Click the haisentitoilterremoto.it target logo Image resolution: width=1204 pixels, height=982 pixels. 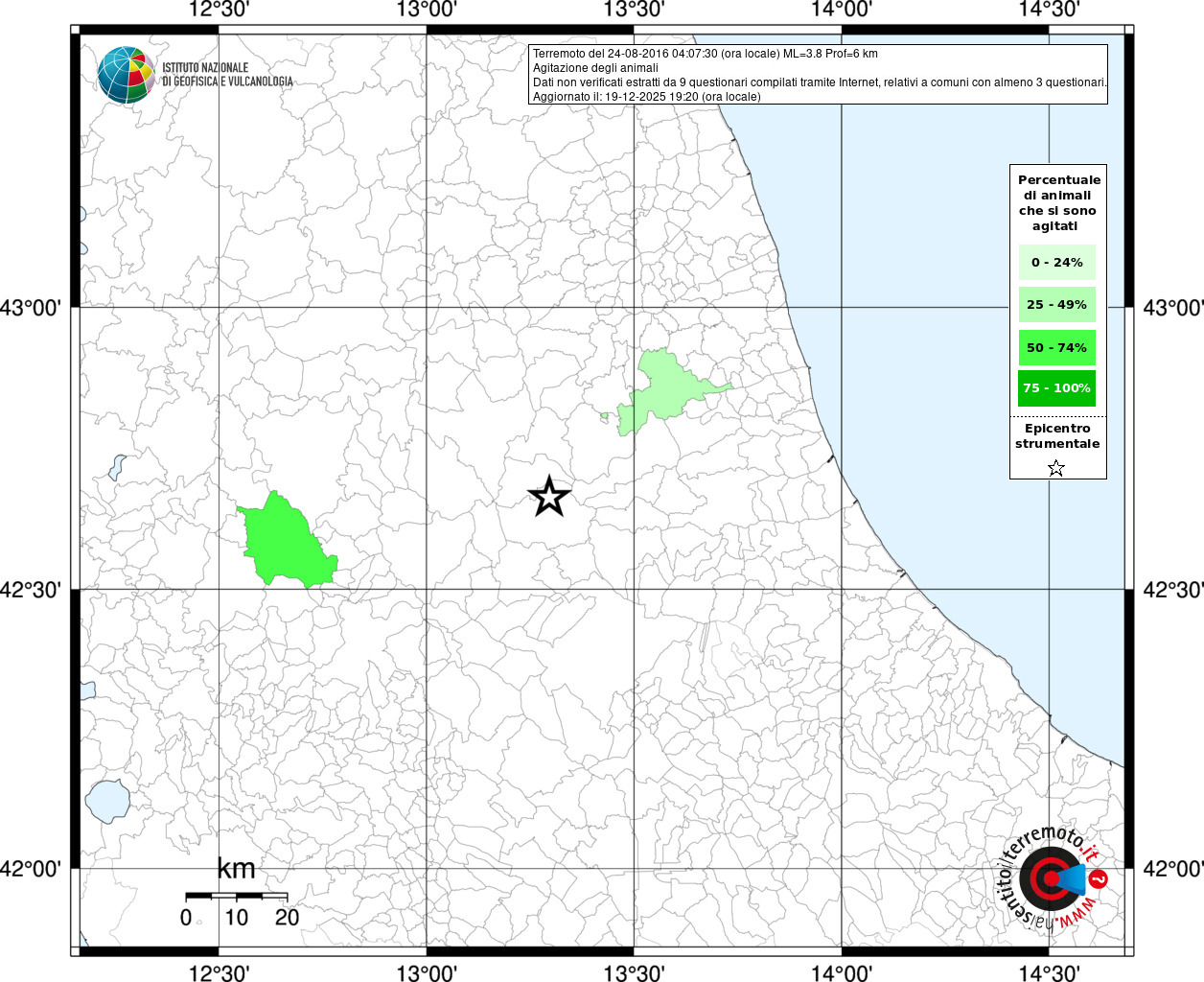(x=1052, y=877)
